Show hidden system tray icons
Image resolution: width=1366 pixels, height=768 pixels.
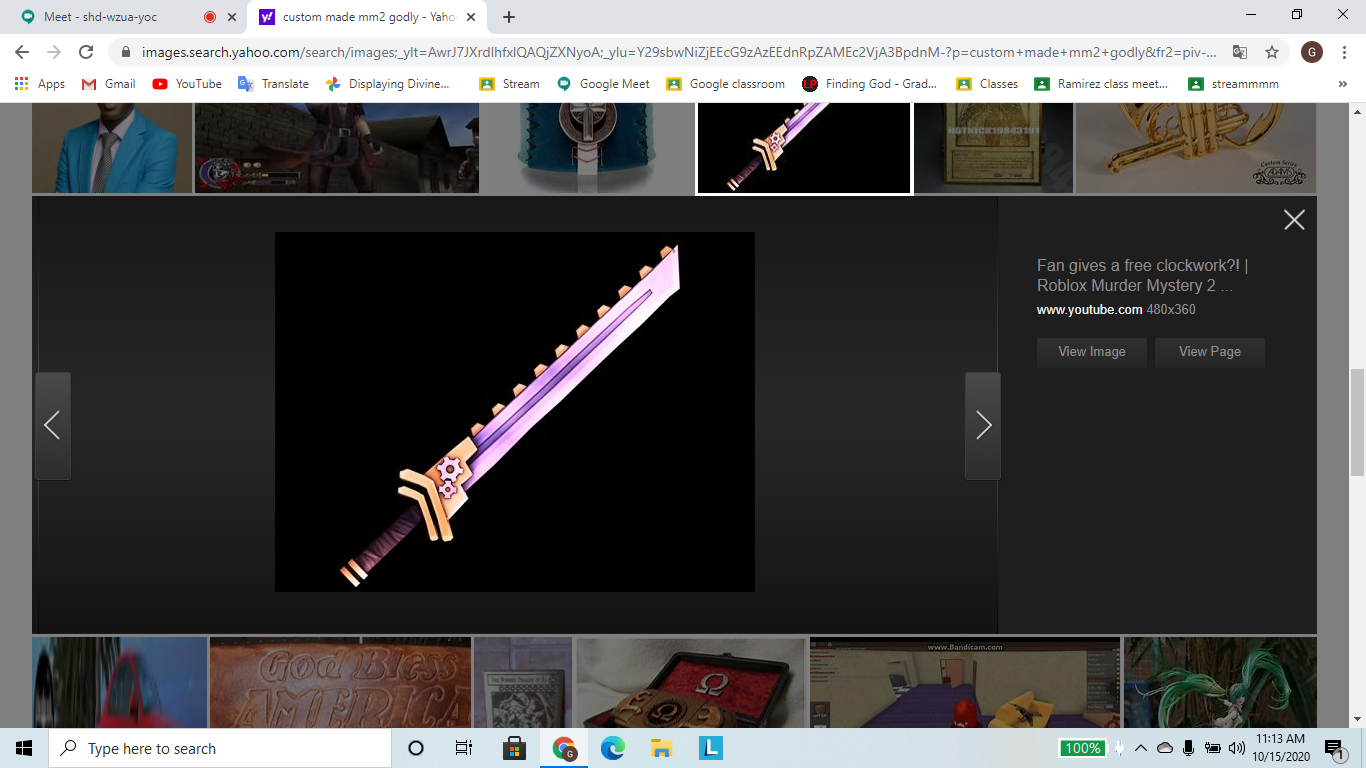coord(1141,748)
